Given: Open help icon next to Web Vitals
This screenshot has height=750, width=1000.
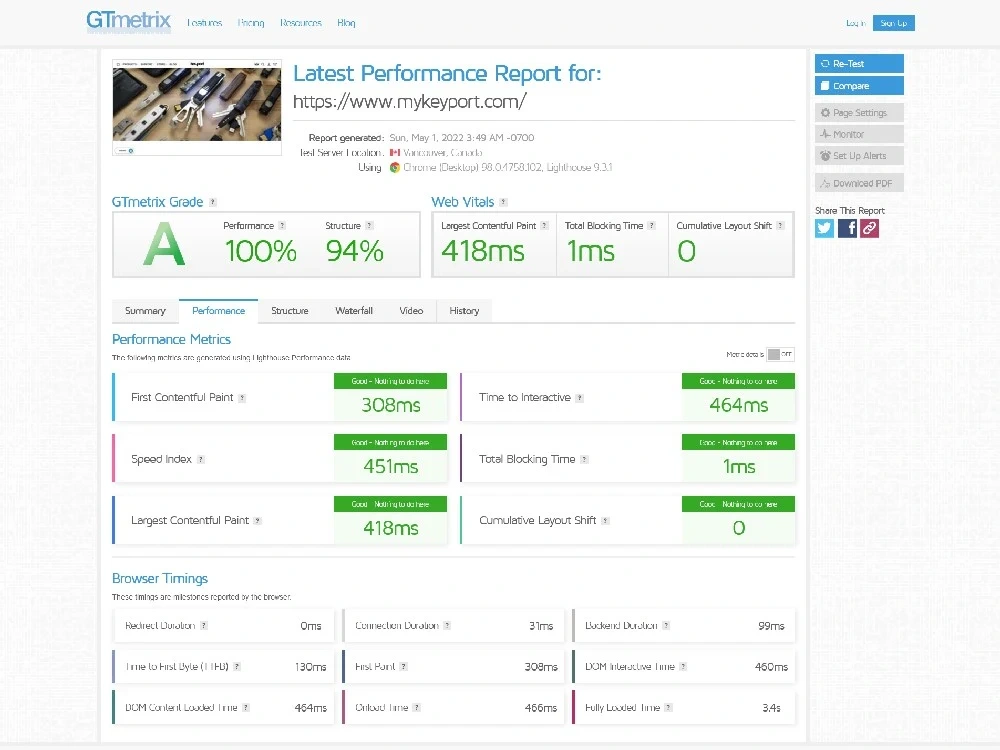Looking at the screenshot, I should pos(503,202).
